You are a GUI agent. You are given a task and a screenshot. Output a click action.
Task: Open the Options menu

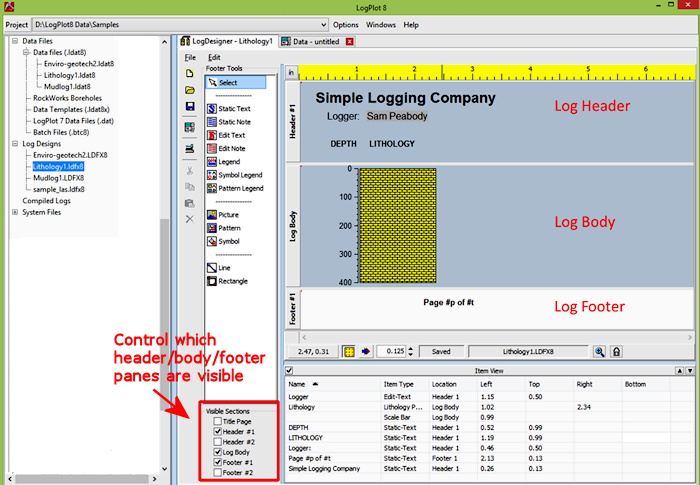(346, 24)
